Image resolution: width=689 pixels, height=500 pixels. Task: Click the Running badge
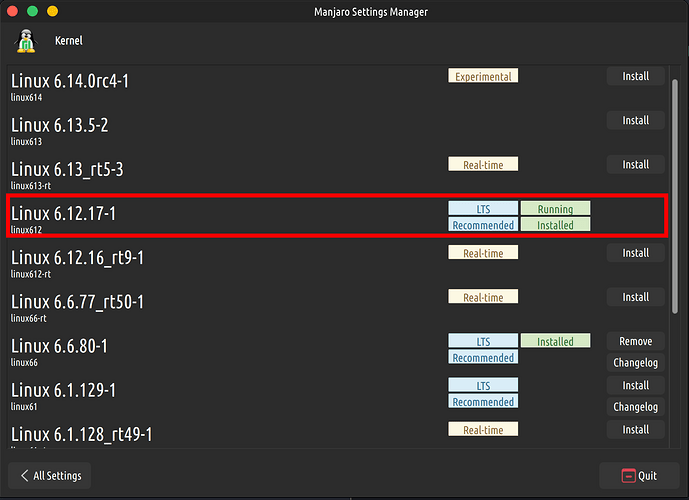[555, 208]
